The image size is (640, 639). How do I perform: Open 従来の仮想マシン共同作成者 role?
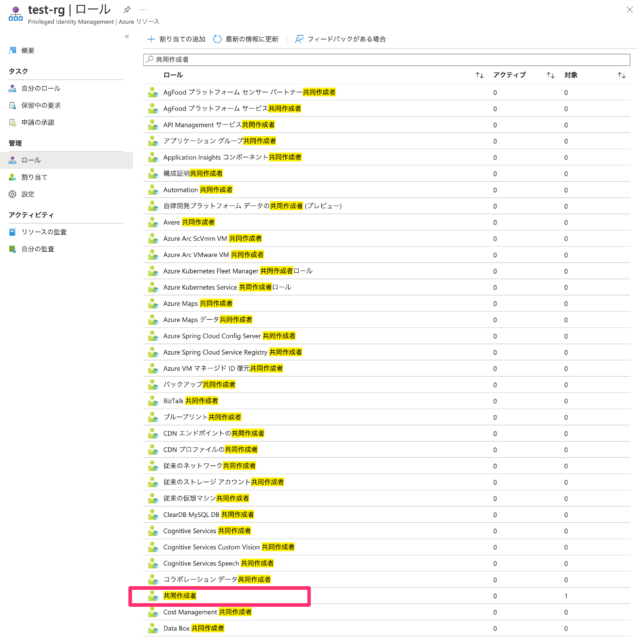(x=206, y=498)
